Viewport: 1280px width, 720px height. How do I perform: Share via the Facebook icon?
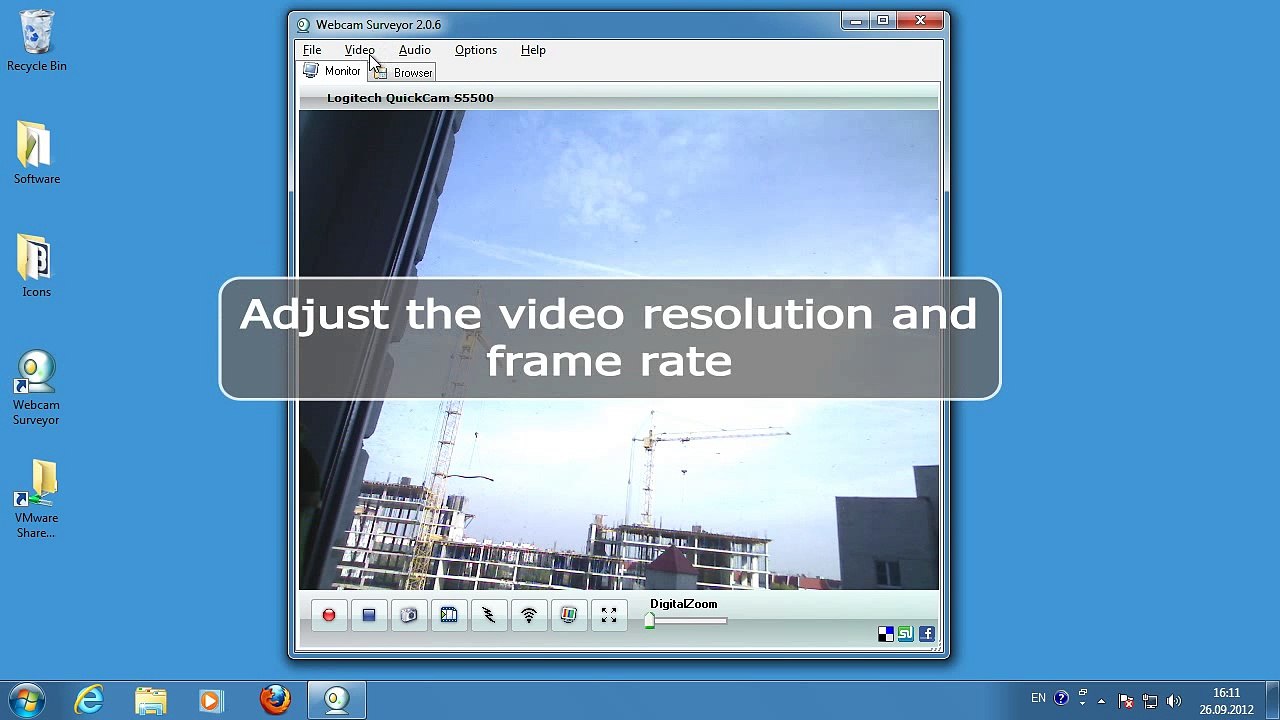[927, 634]
